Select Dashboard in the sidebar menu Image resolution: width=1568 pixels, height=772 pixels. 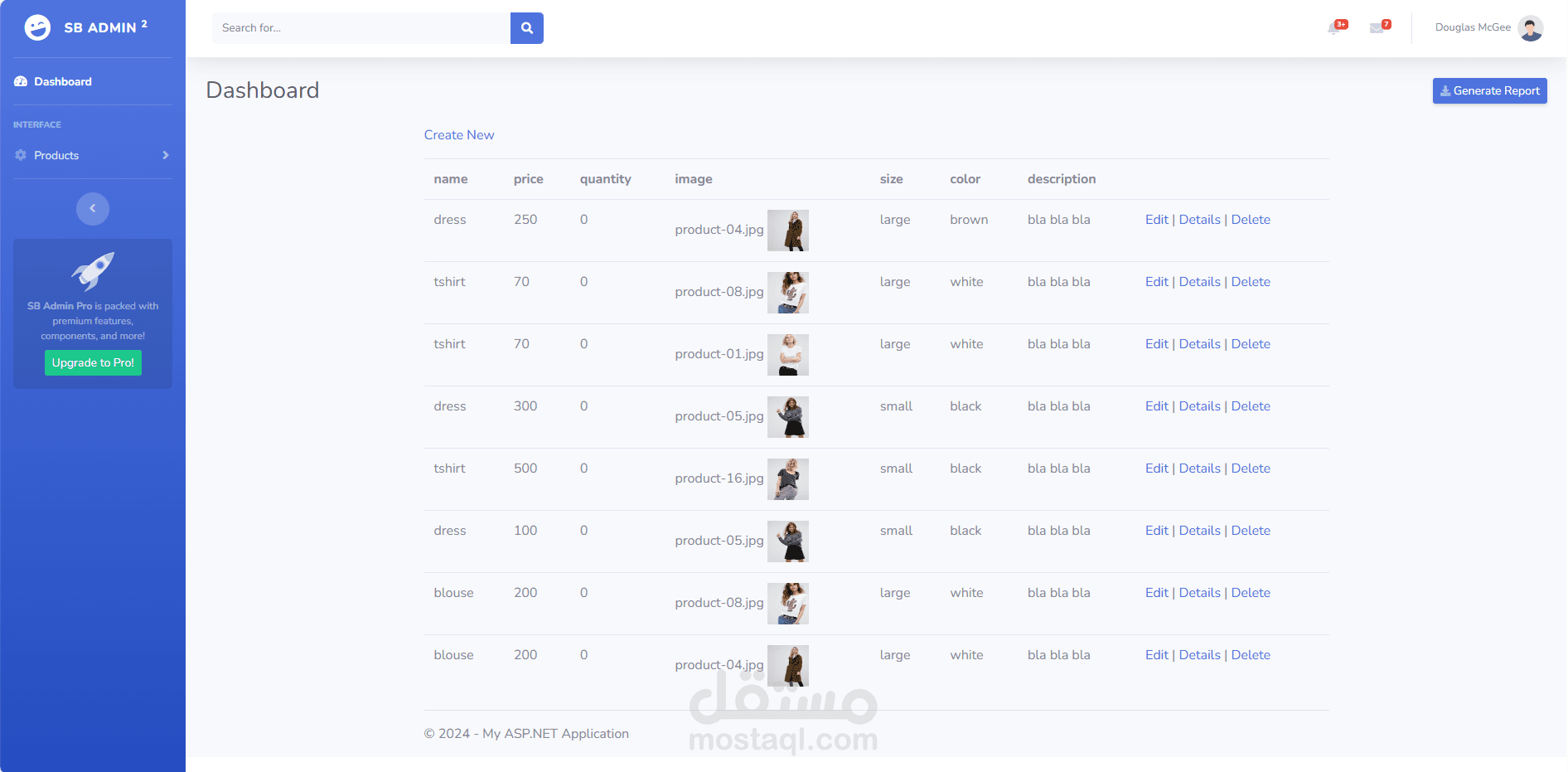(x=62, y=81)
